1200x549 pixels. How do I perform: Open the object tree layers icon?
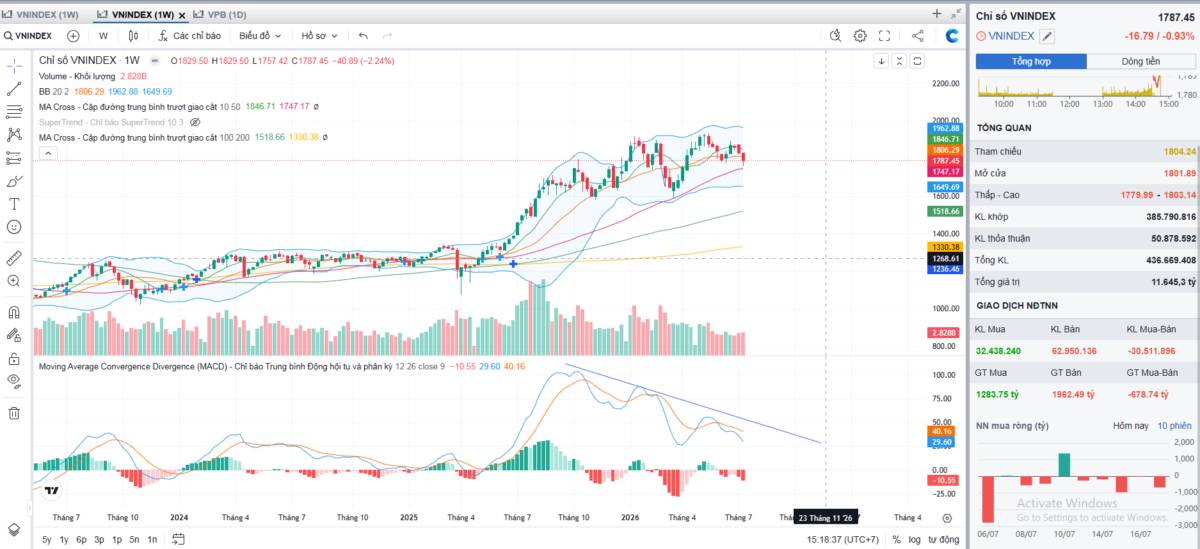click(14, 529)
